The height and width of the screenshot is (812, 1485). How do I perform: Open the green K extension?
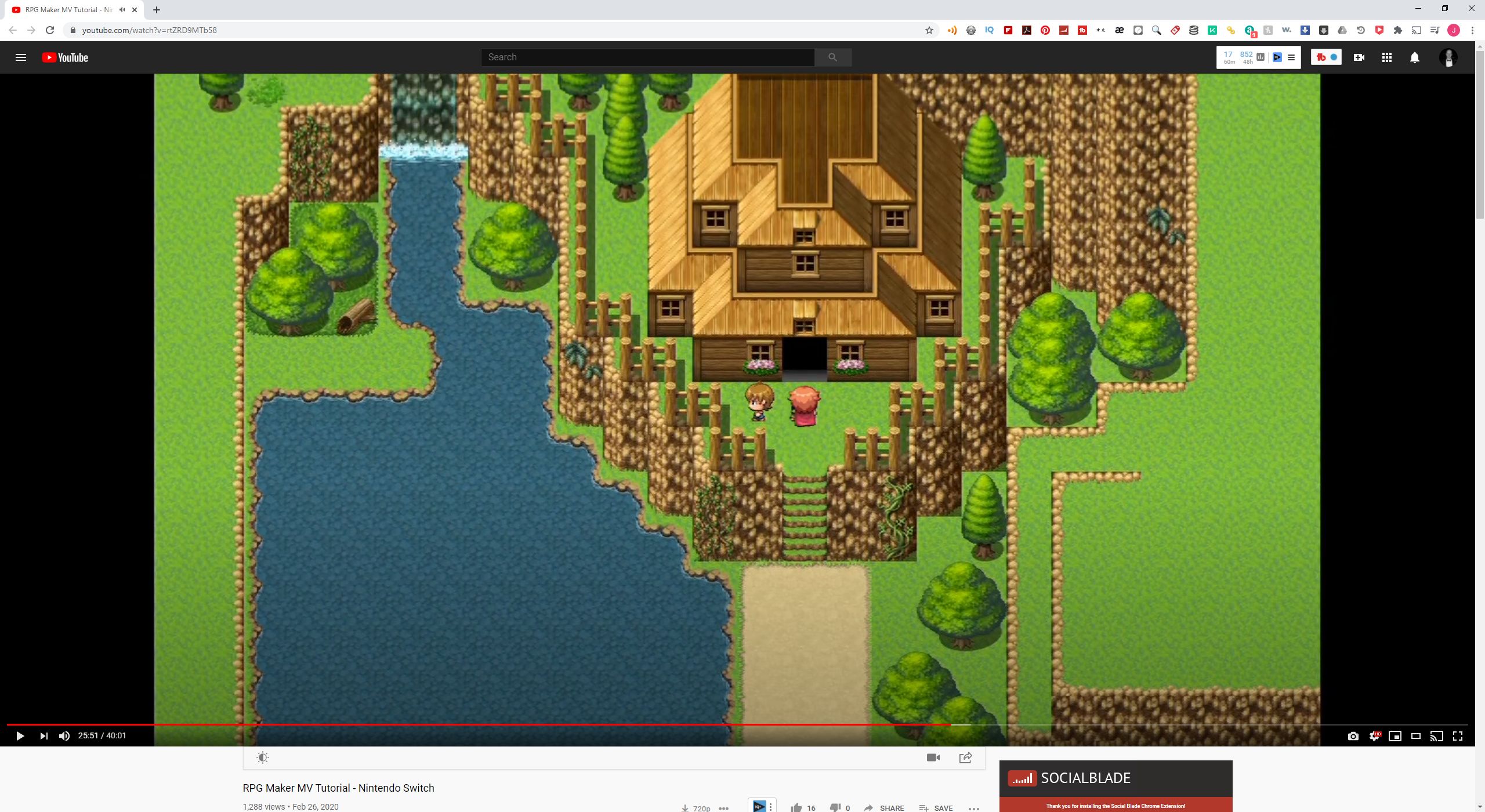[1212, 30]
